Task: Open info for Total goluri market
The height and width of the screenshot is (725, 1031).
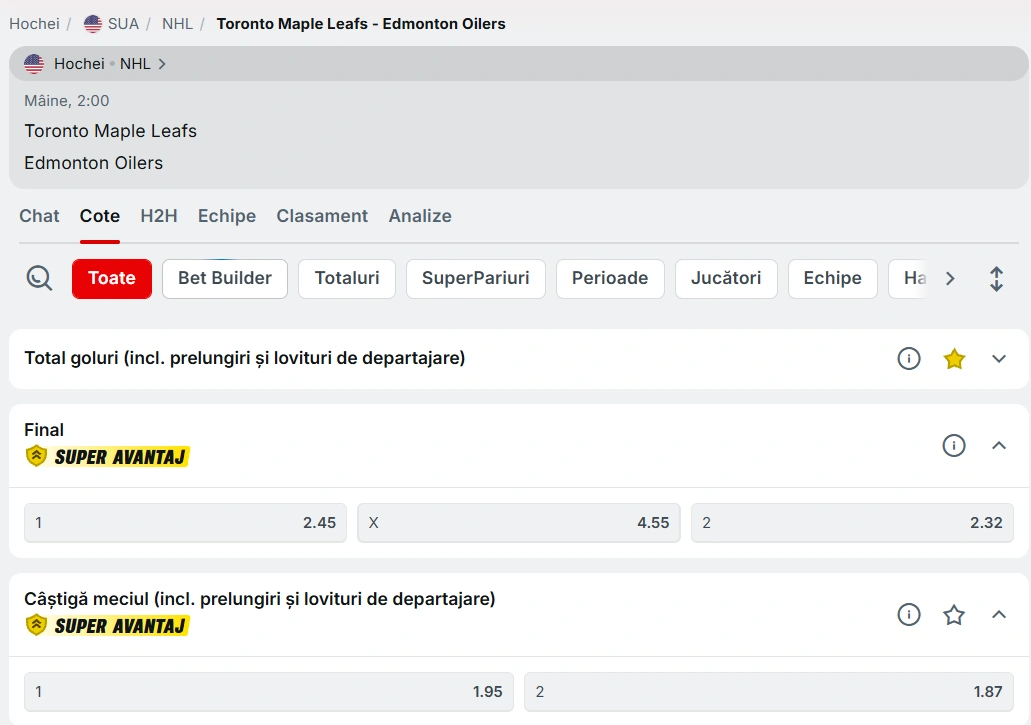Action: [x=908, y=358]
